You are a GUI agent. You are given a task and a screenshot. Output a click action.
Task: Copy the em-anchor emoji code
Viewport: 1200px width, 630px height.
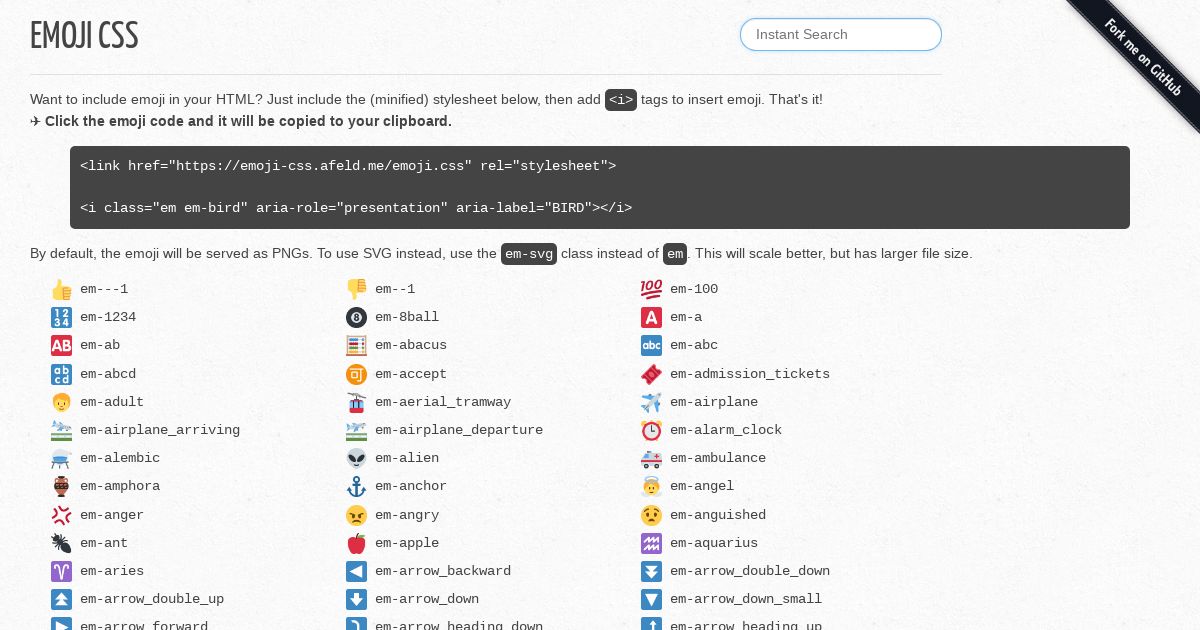point(411,486)
